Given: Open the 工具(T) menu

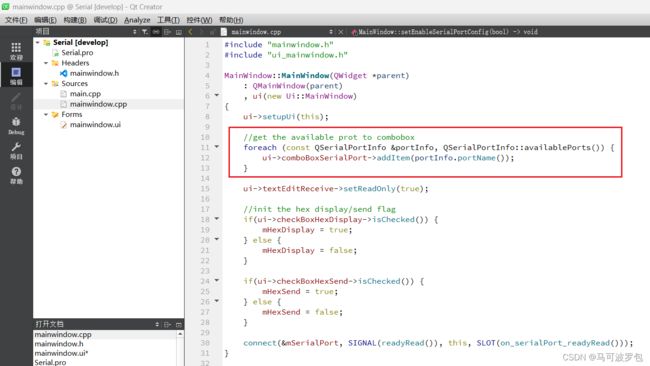Looking at the screenshot, I should (x=168, y=20).
